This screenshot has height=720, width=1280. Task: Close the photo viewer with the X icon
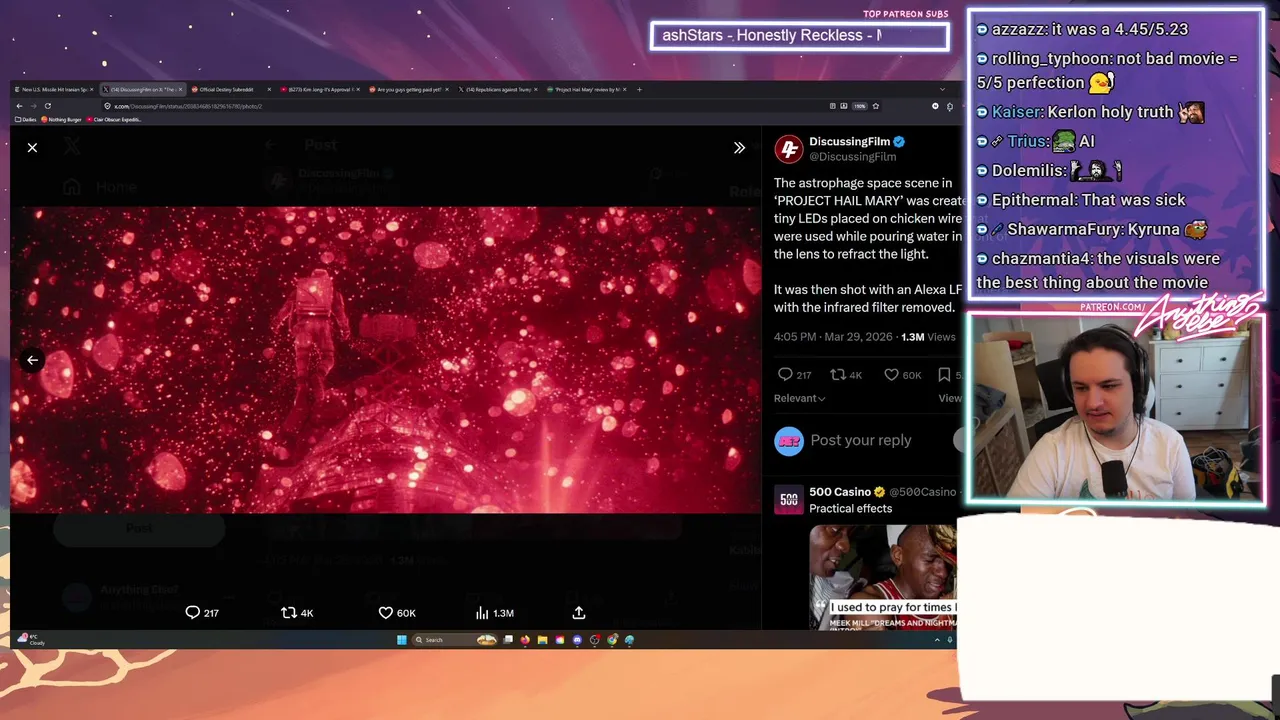tap(32, 148)
